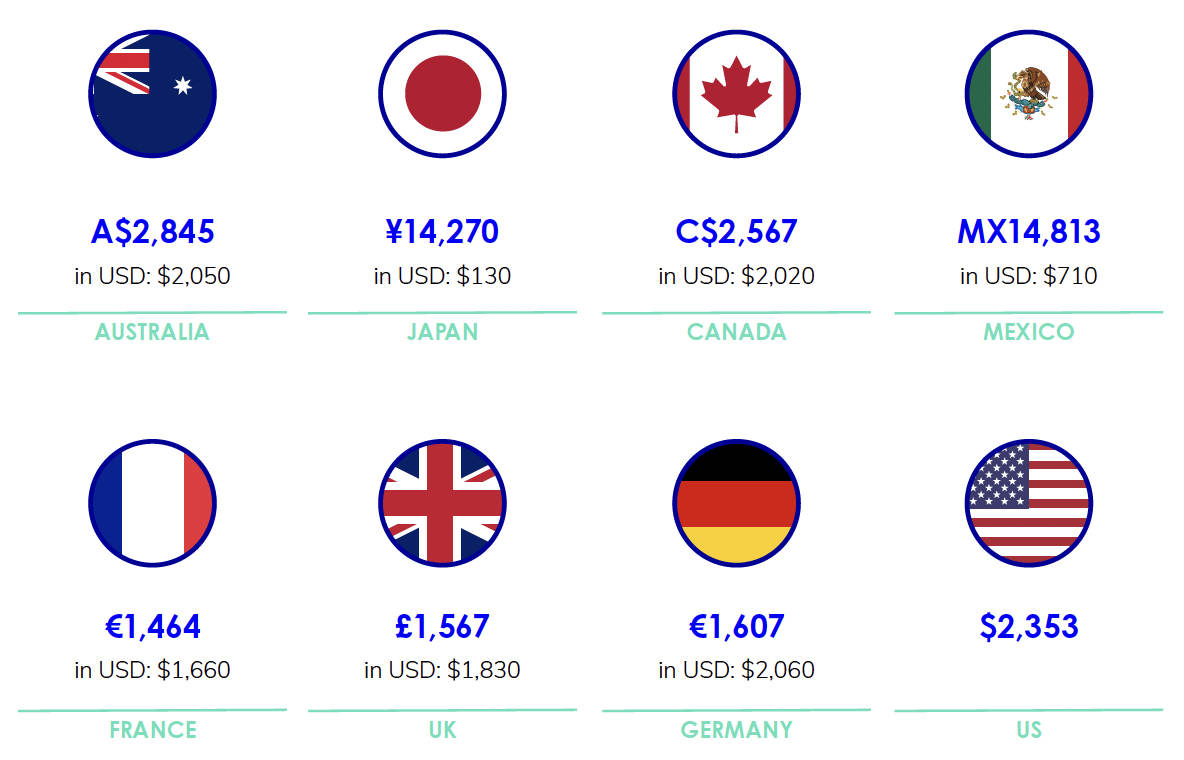Click the MX14,813 amount
This screenshot has width=1184, height=760.
tap(1028, 232)
